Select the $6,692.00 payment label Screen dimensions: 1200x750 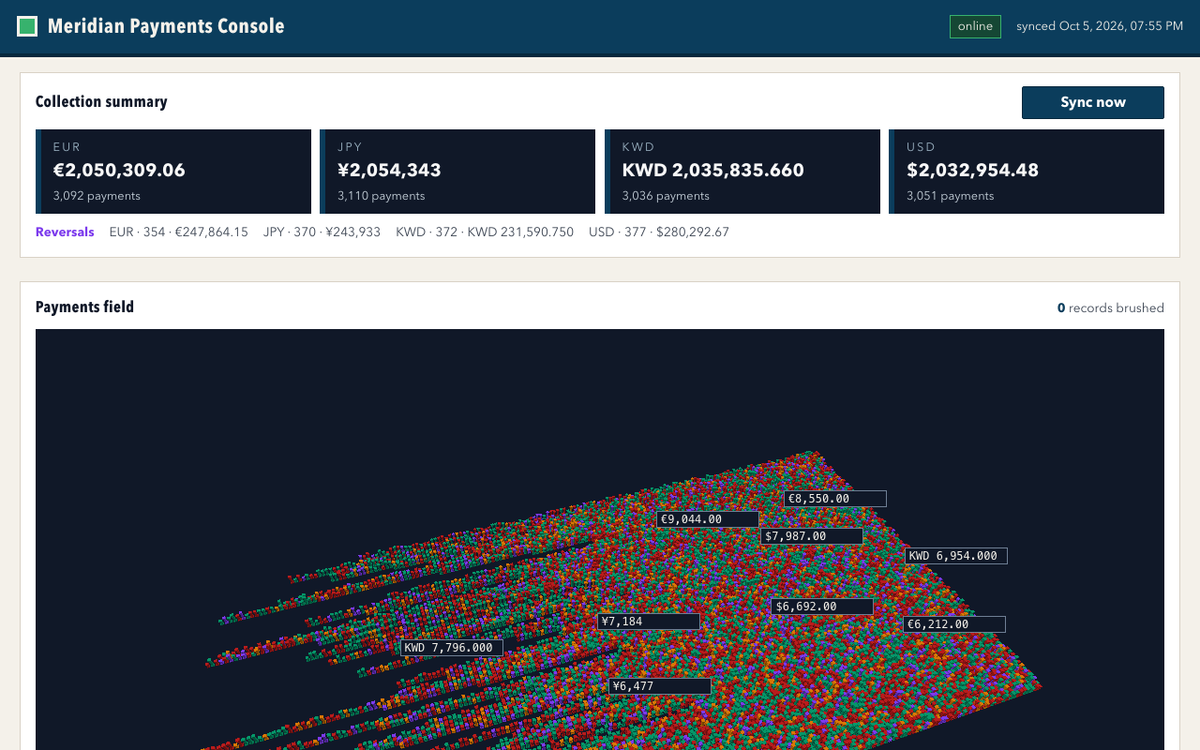pyautogui.click(x=823, y=606)
